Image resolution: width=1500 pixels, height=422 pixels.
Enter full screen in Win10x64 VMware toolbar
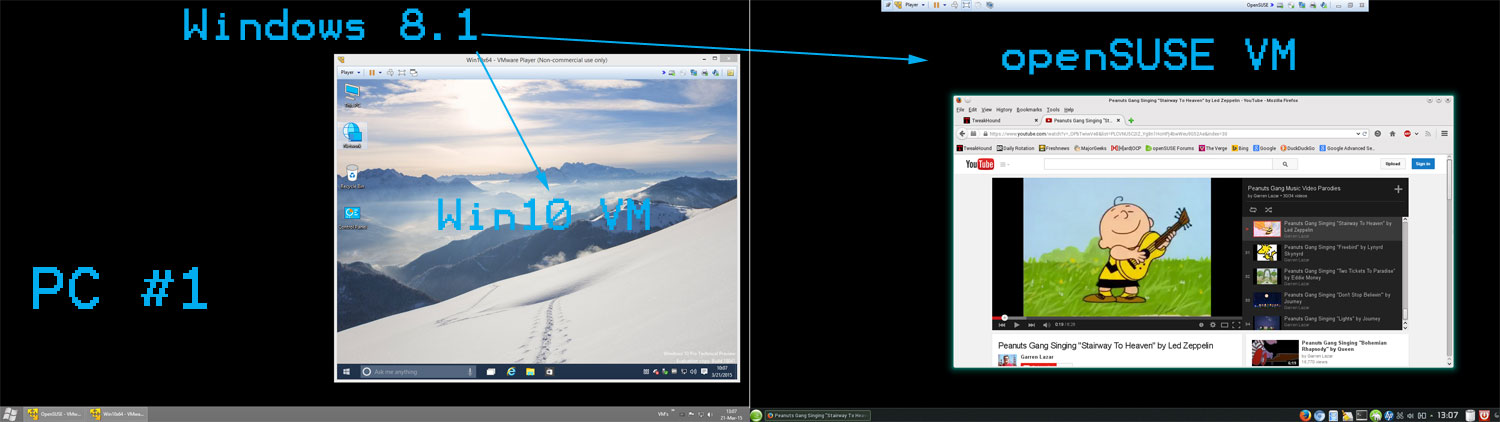(403, 72)
